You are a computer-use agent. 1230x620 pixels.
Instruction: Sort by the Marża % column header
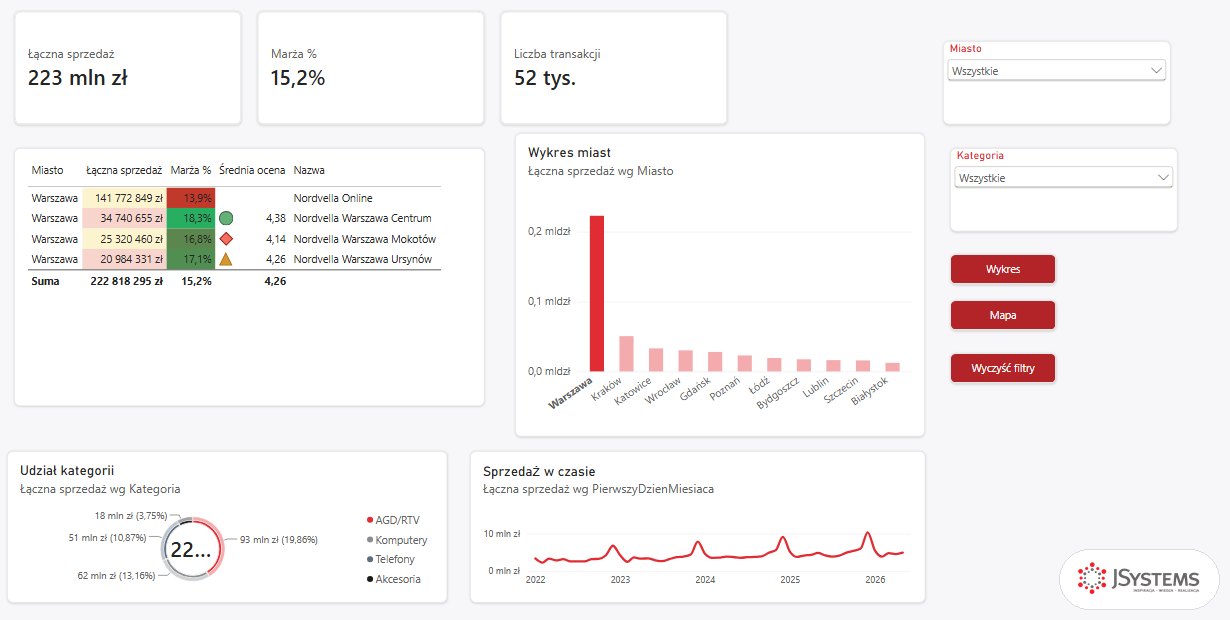point(191,170)
